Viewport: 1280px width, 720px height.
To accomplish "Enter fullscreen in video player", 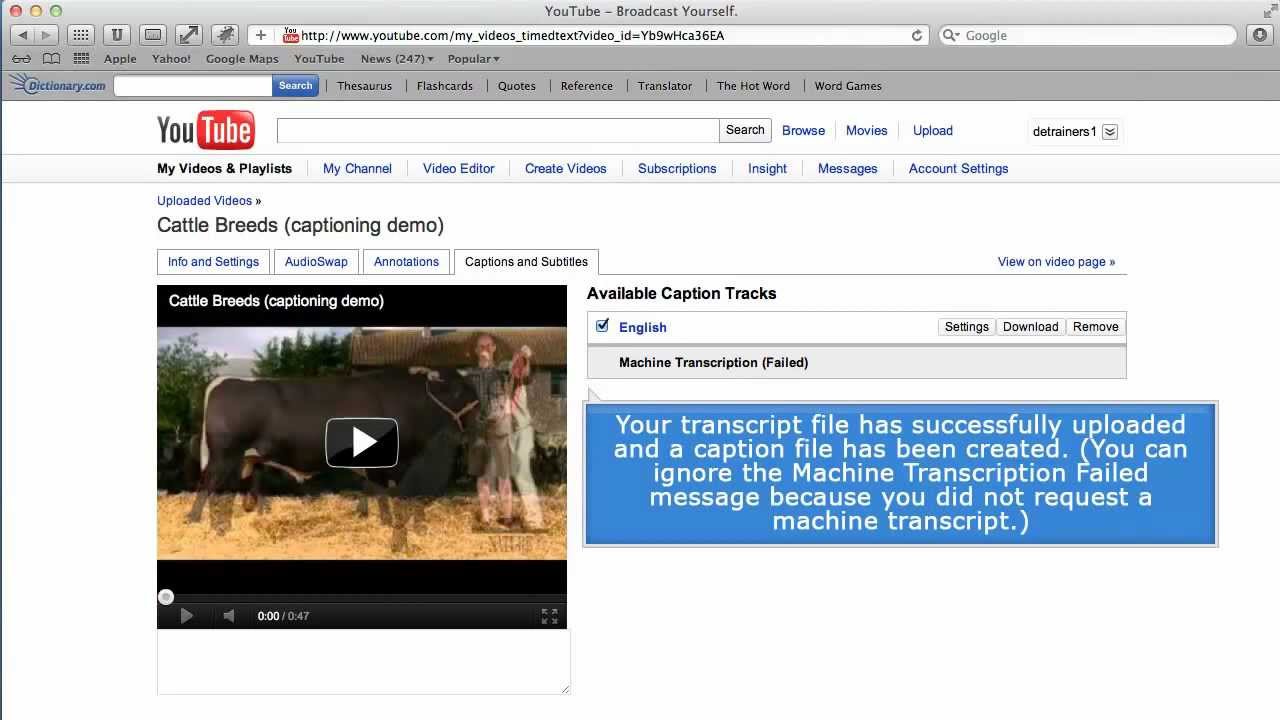I will pyautogui.click(x=549, y=616).
